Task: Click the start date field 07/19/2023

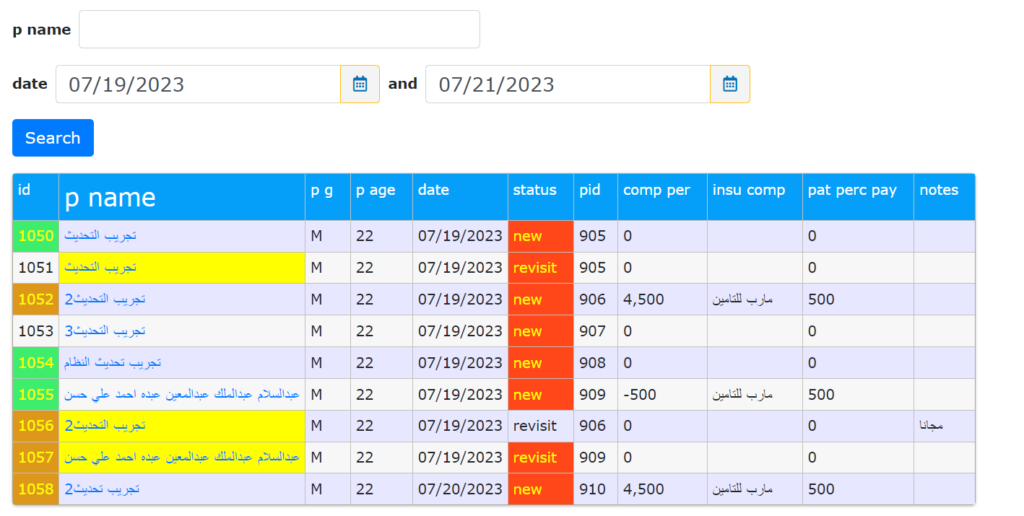Action: [198, 84]
